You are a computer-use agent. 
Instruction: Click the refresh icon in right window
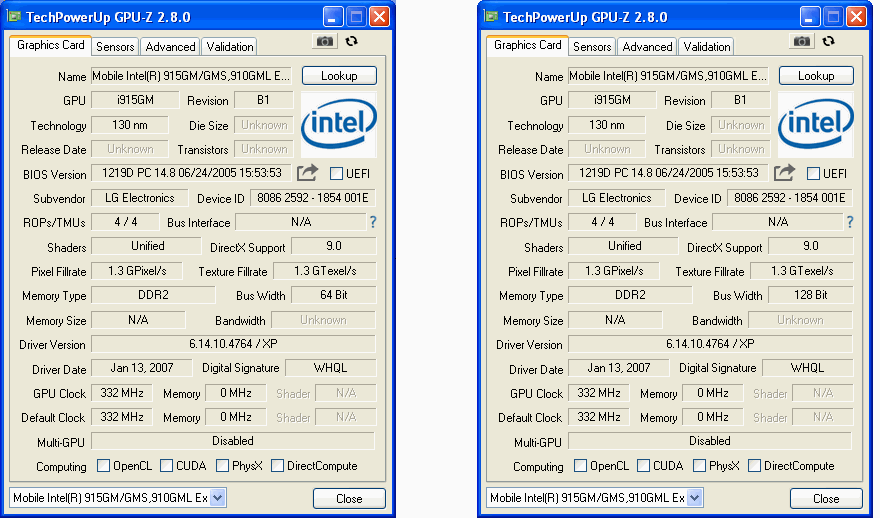(x=828, y=41)
